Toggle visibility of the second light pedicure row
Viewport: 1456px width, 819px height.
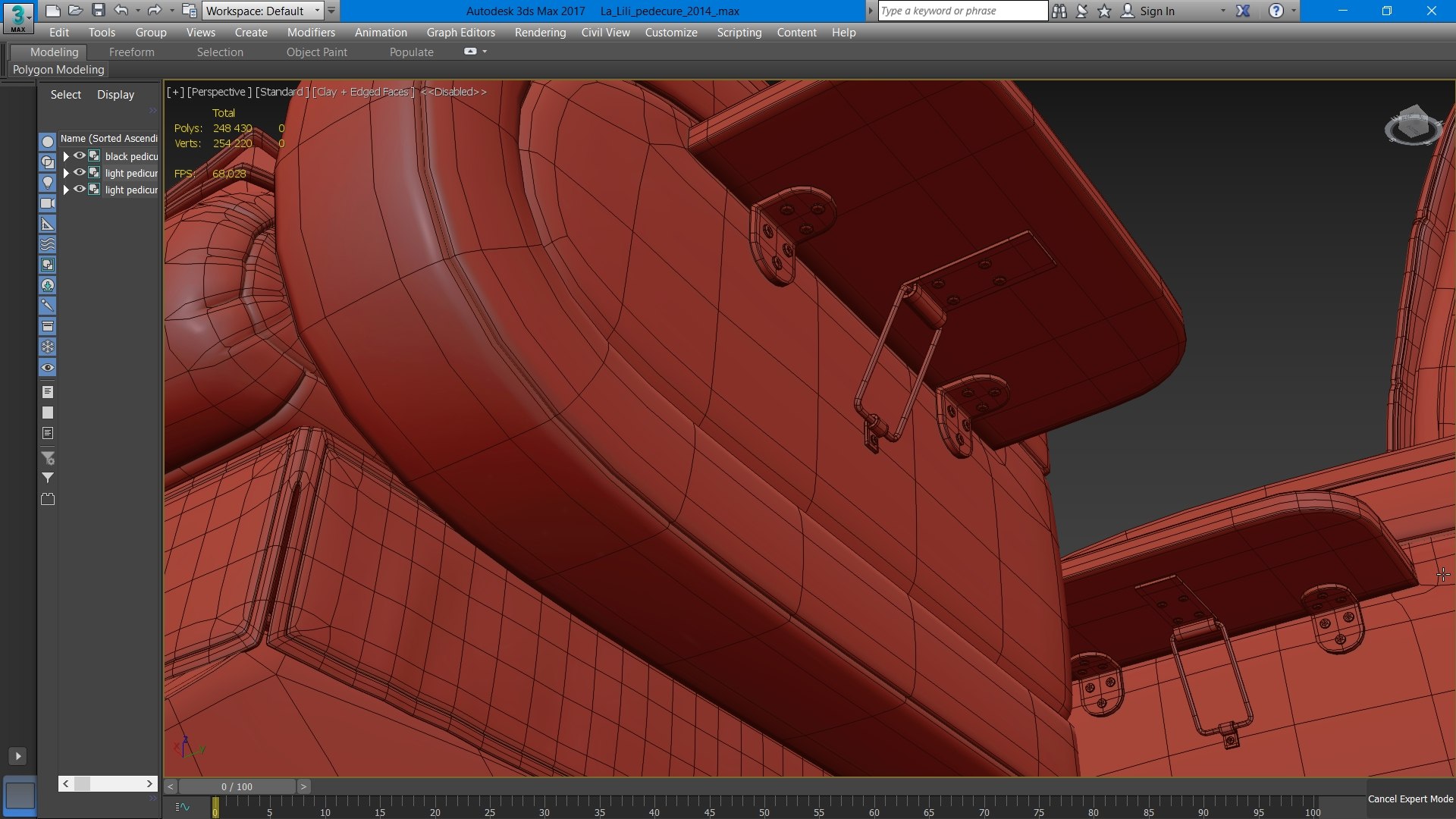click(x=79, y=189)
